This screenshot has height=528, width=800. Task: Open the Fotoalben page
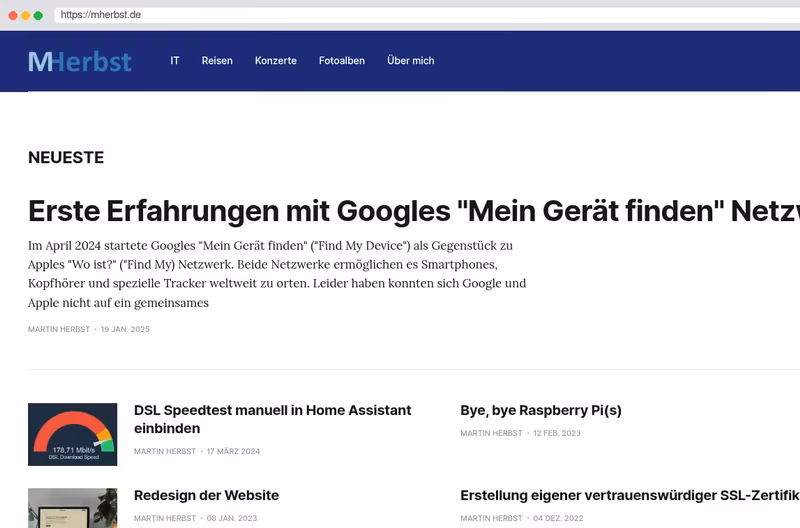click(342, 61)
